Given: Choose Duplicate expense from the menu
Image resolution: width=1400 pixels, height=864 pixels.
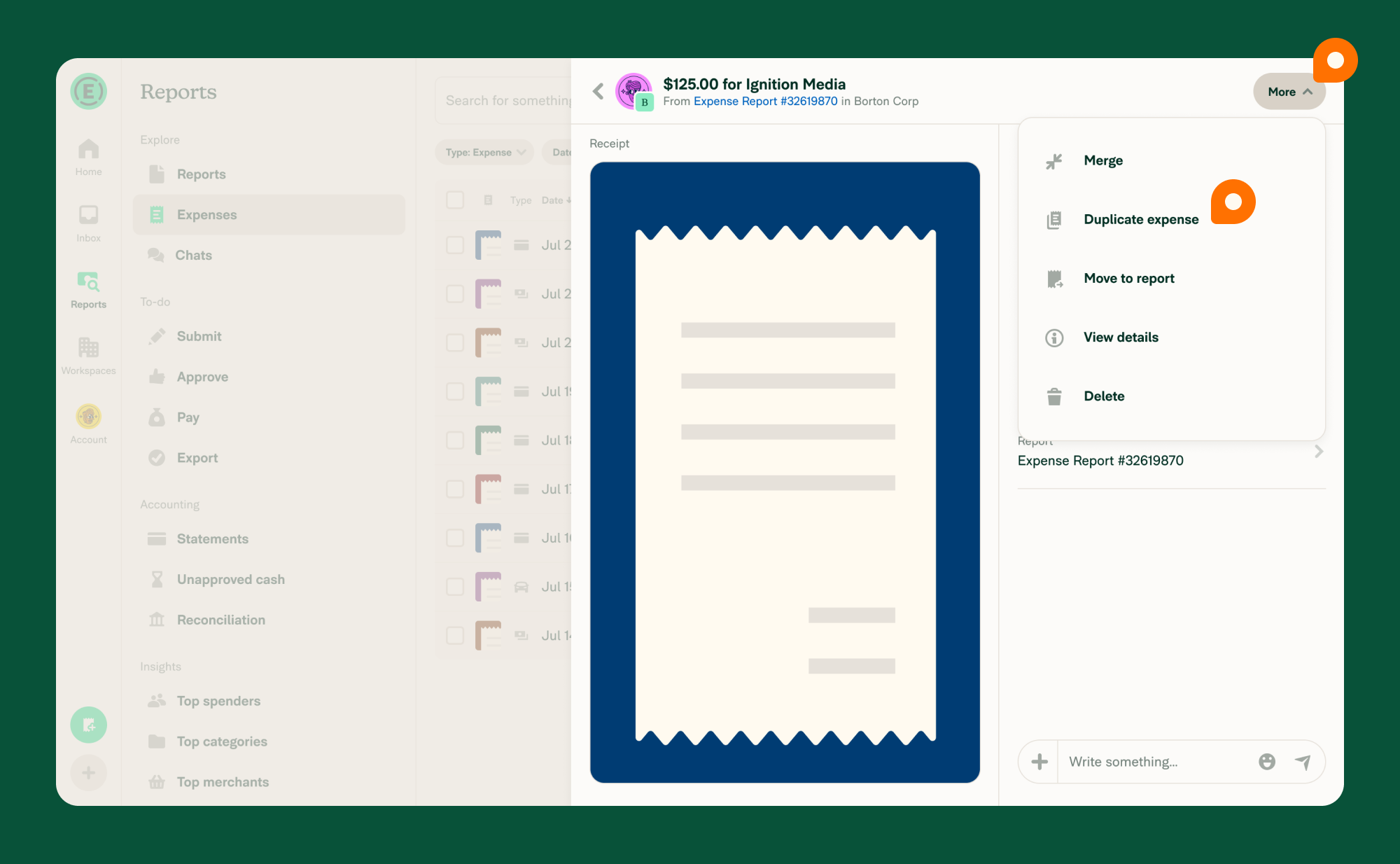Looking at the screenshot, I should point(1140,219).
